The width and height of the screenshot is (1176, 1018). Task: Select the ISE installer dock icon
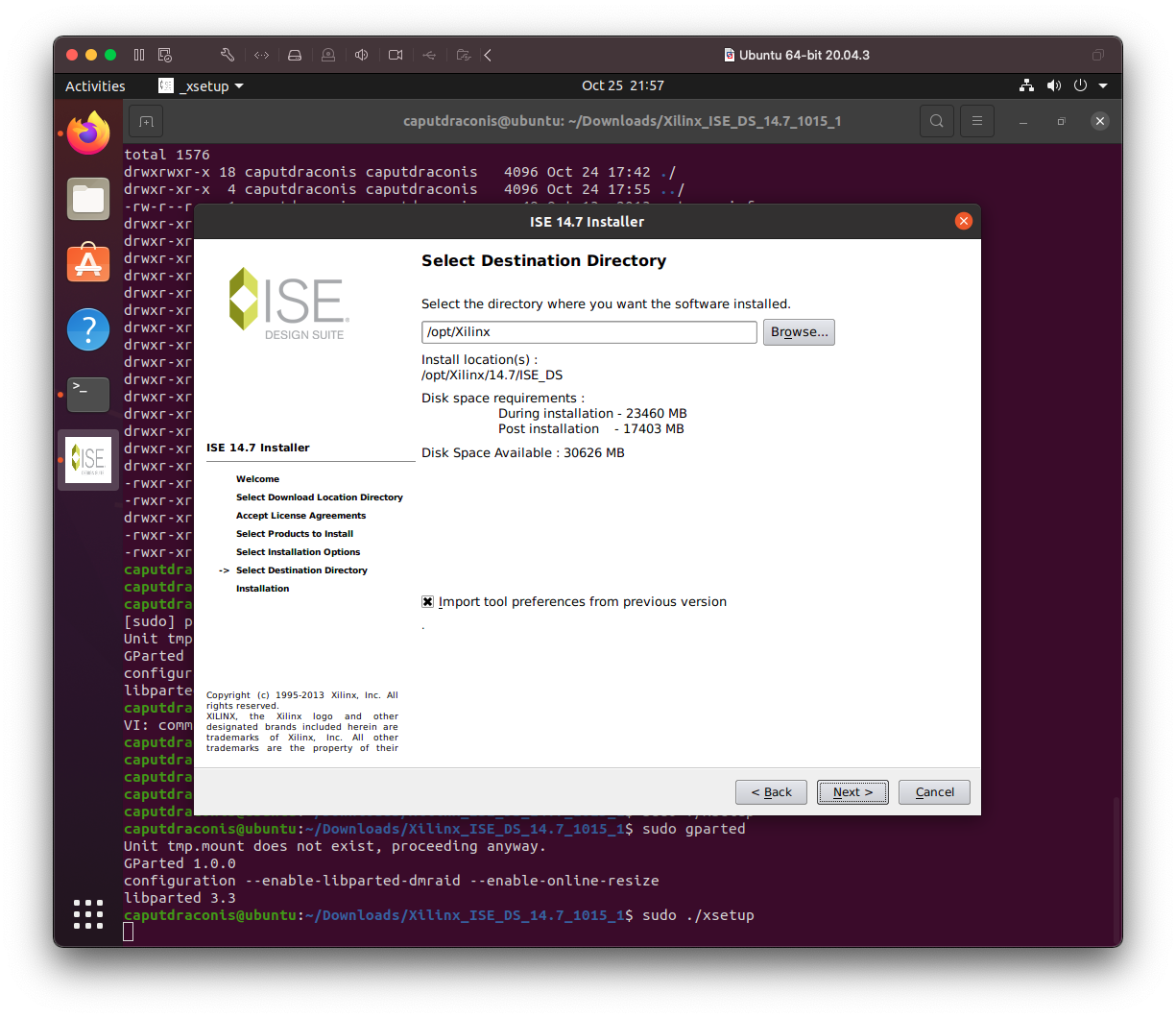coord(88,459)
